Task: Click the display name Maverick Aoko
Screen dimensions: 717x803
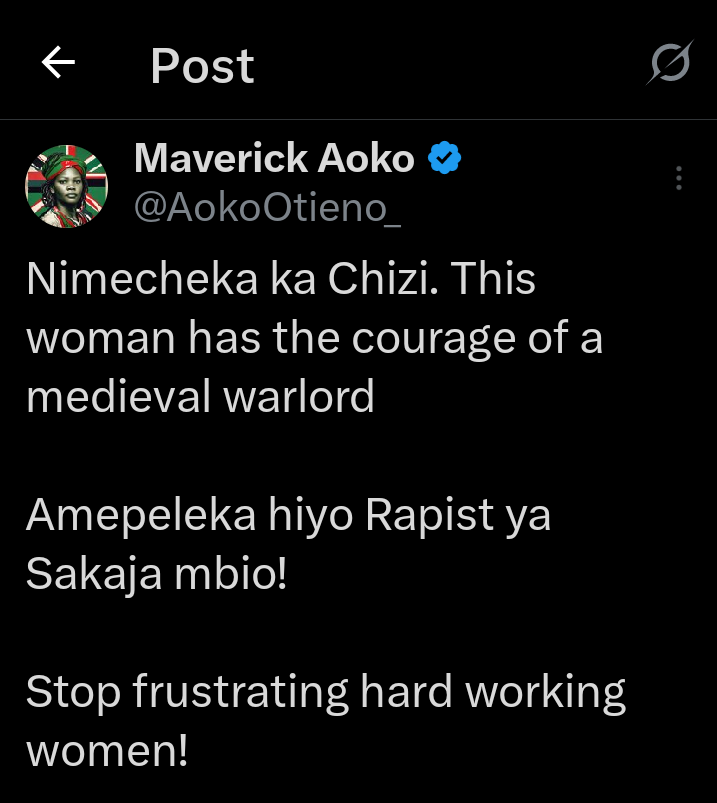Action: click(x=274, y=158)
